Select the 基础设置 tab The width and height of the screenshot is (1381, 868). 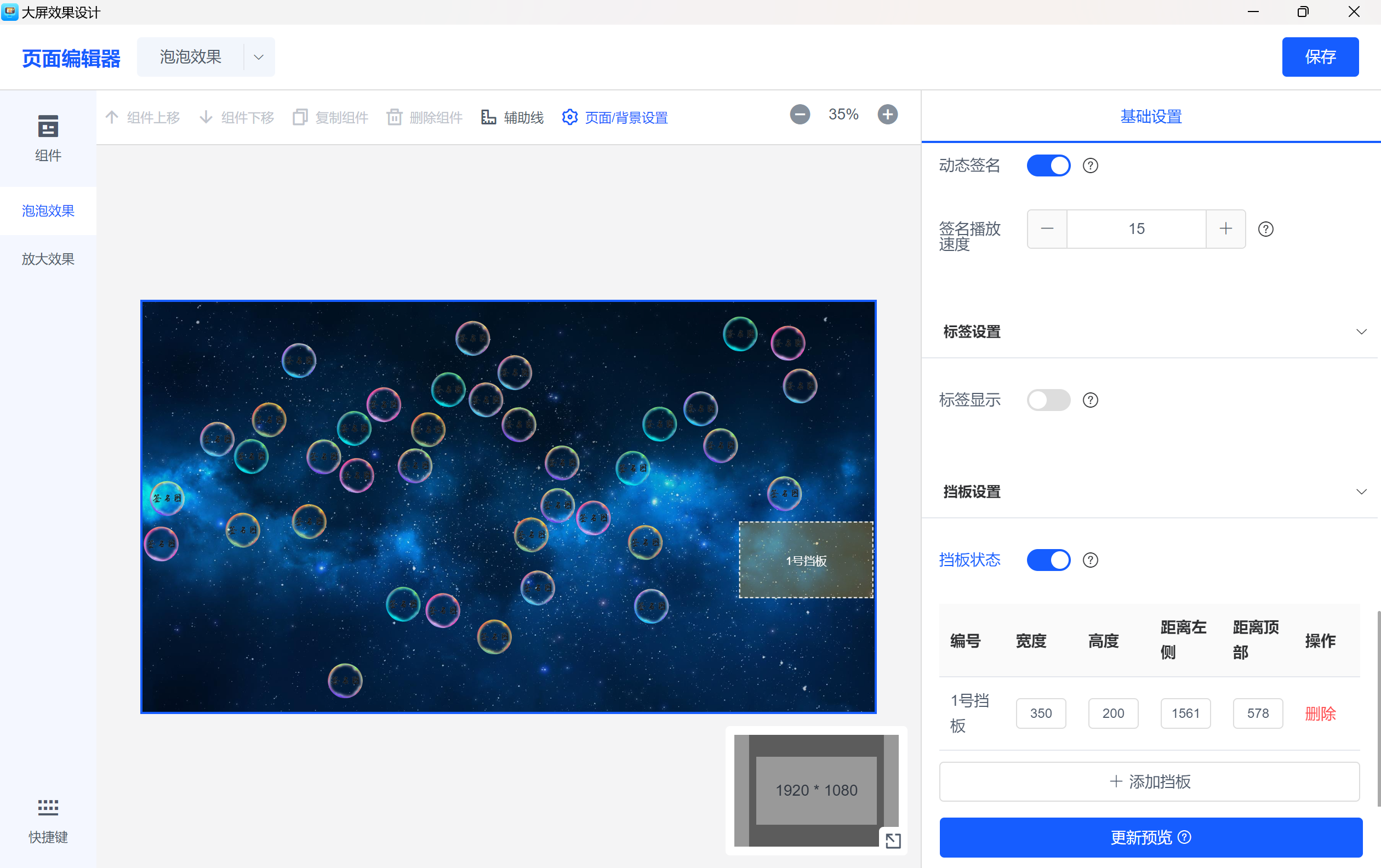pyautogui.click(x=1150, y=117)
